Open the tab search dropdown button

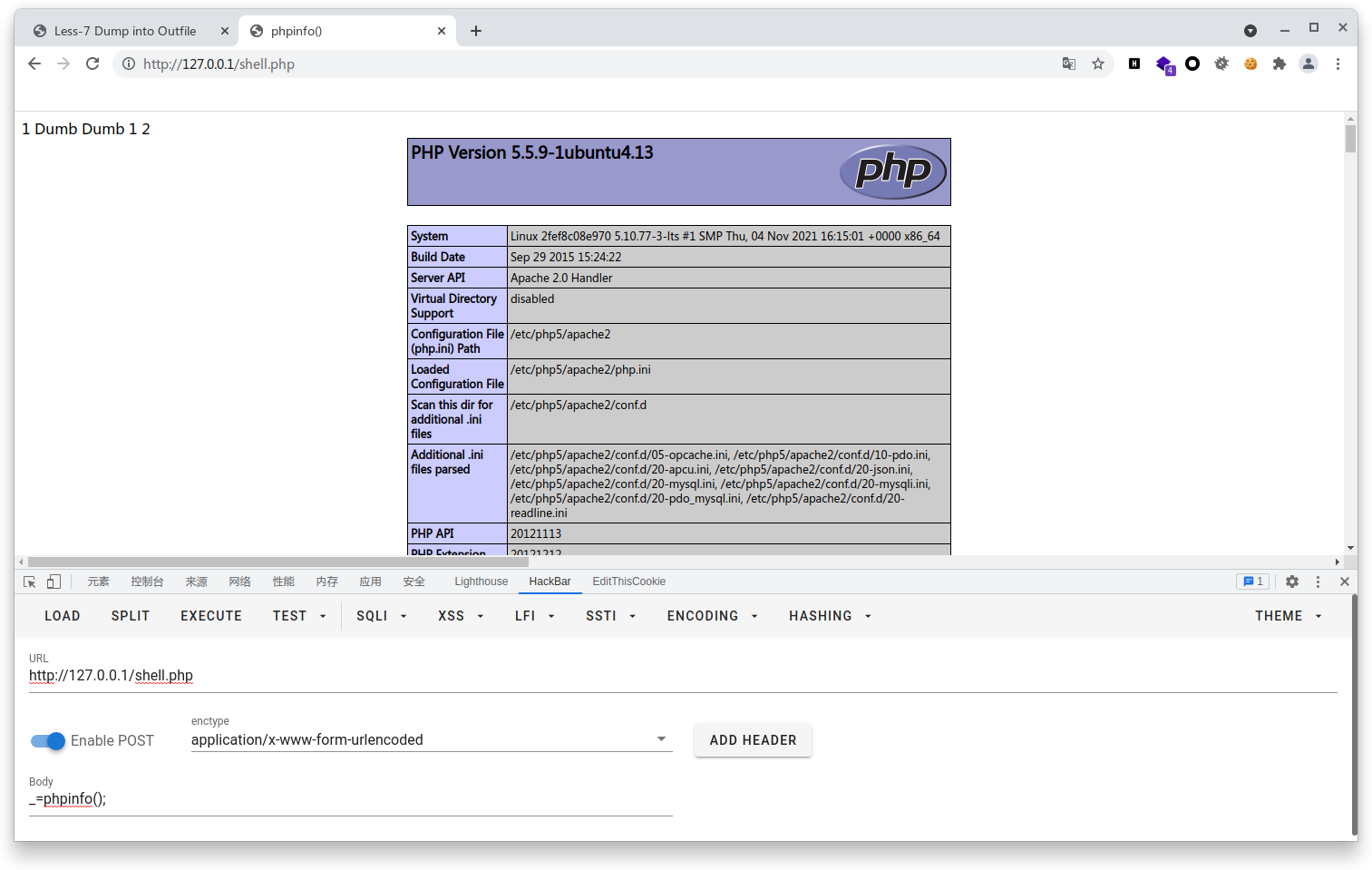(1250, 31)
